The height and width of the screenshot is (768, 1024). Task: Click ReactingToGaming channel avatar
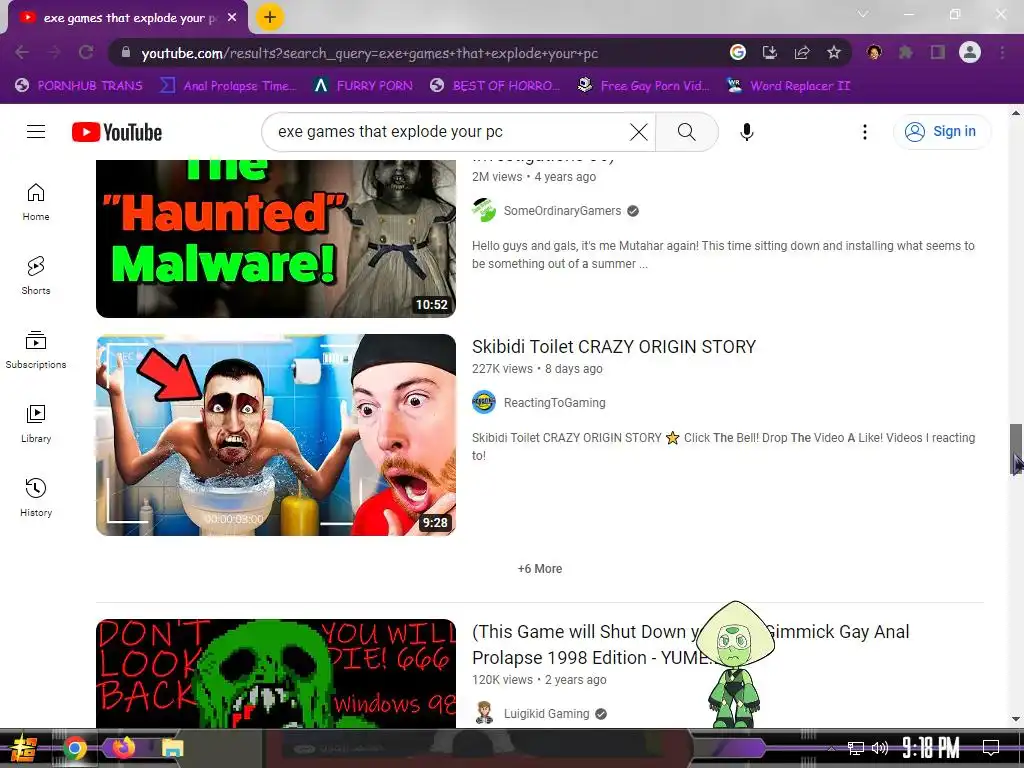pyautogui.click(x=484, y=402)
